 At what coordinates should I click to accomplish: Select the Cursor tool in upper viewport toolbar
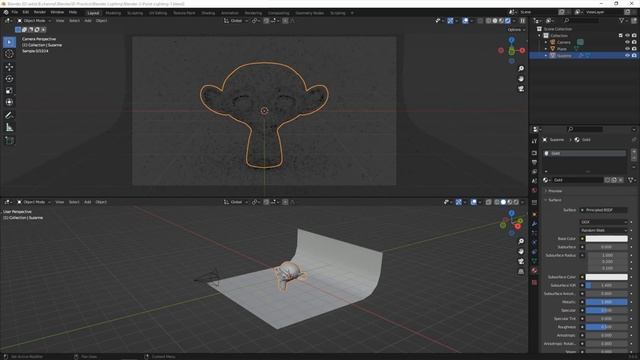[x=9, y=54]
